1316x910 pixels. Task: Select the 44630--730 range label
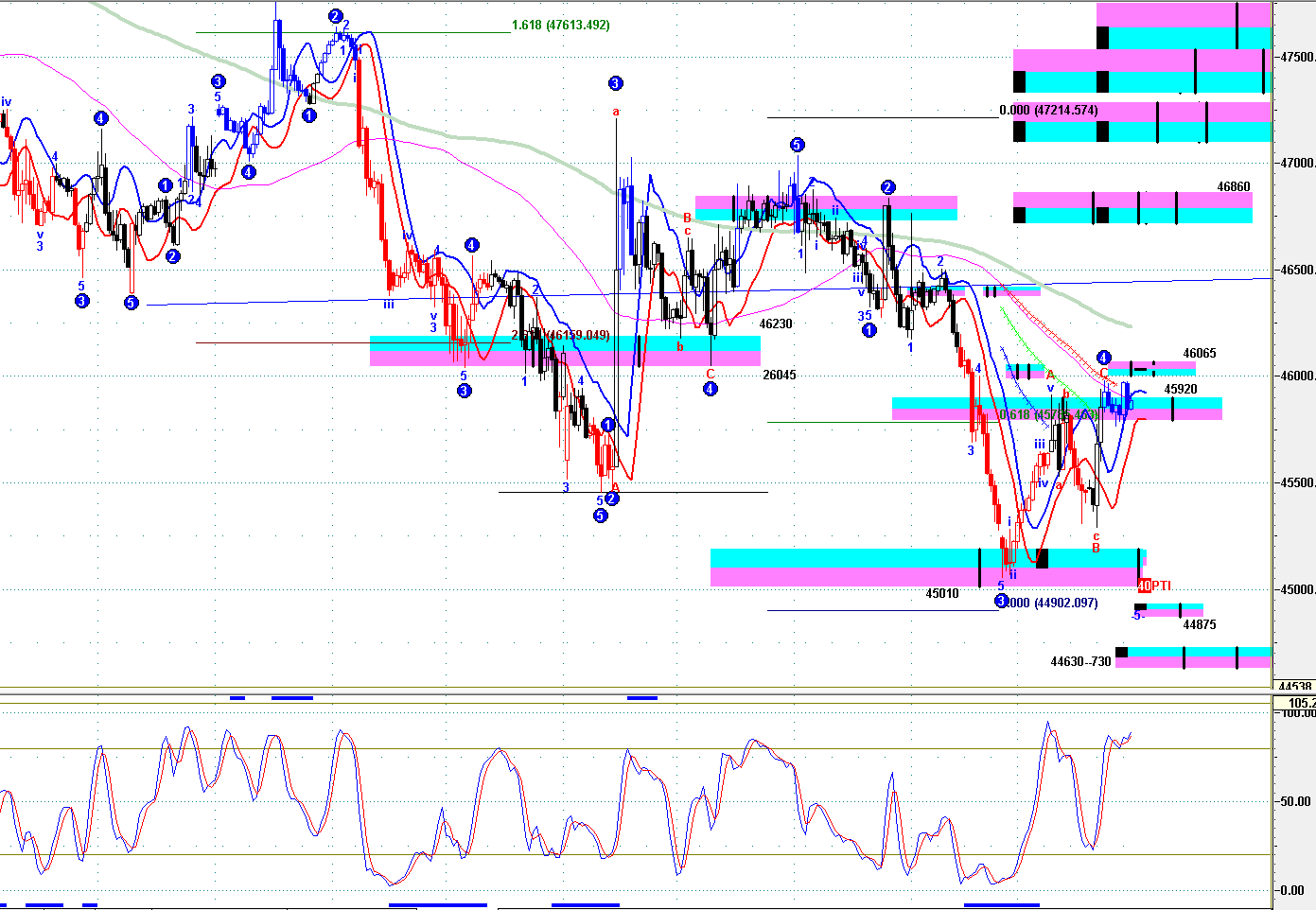(x=1080, y=661)
